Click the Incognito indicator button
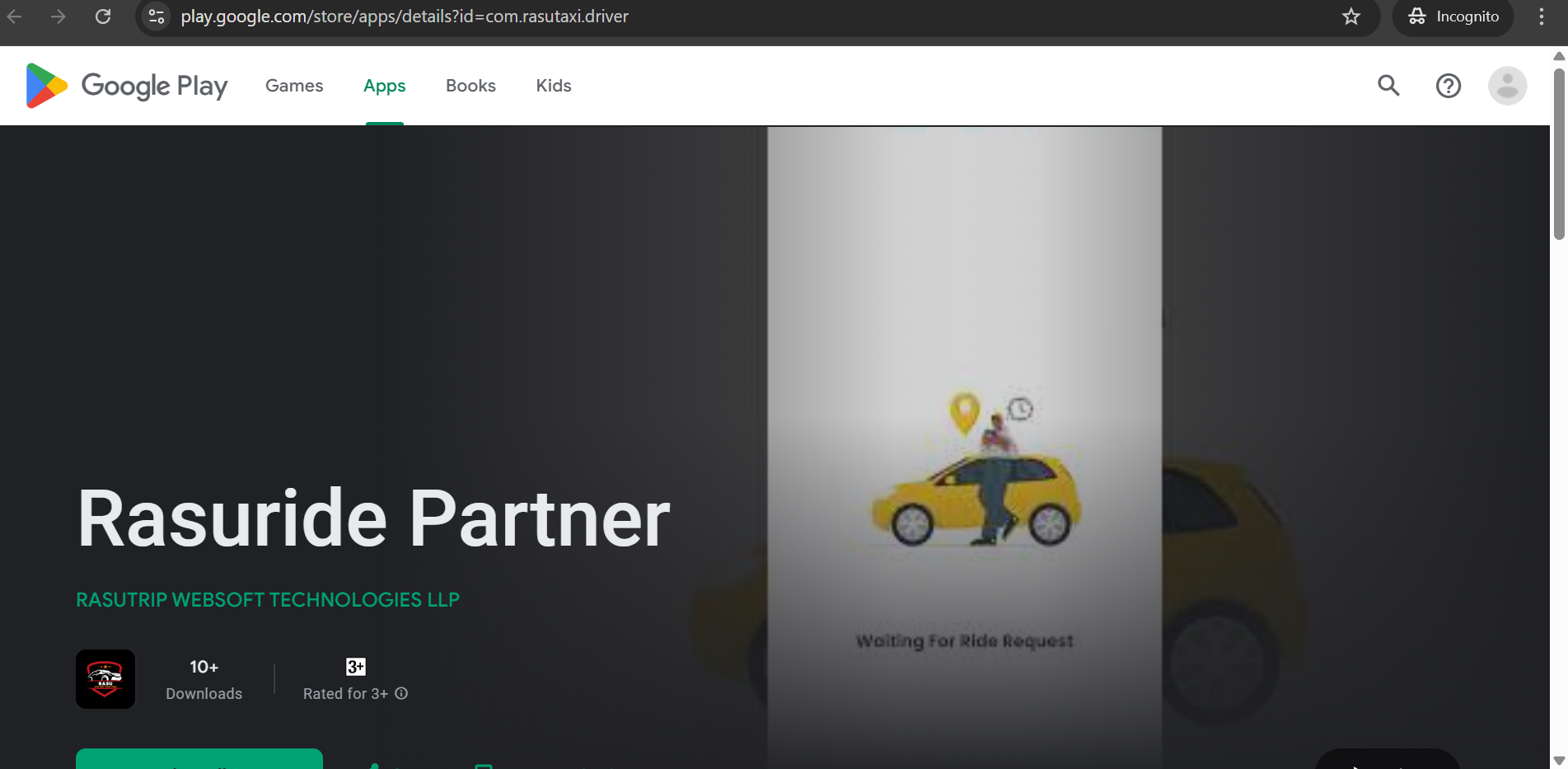Screen dimensions: 1568x769 (1453, 16)
